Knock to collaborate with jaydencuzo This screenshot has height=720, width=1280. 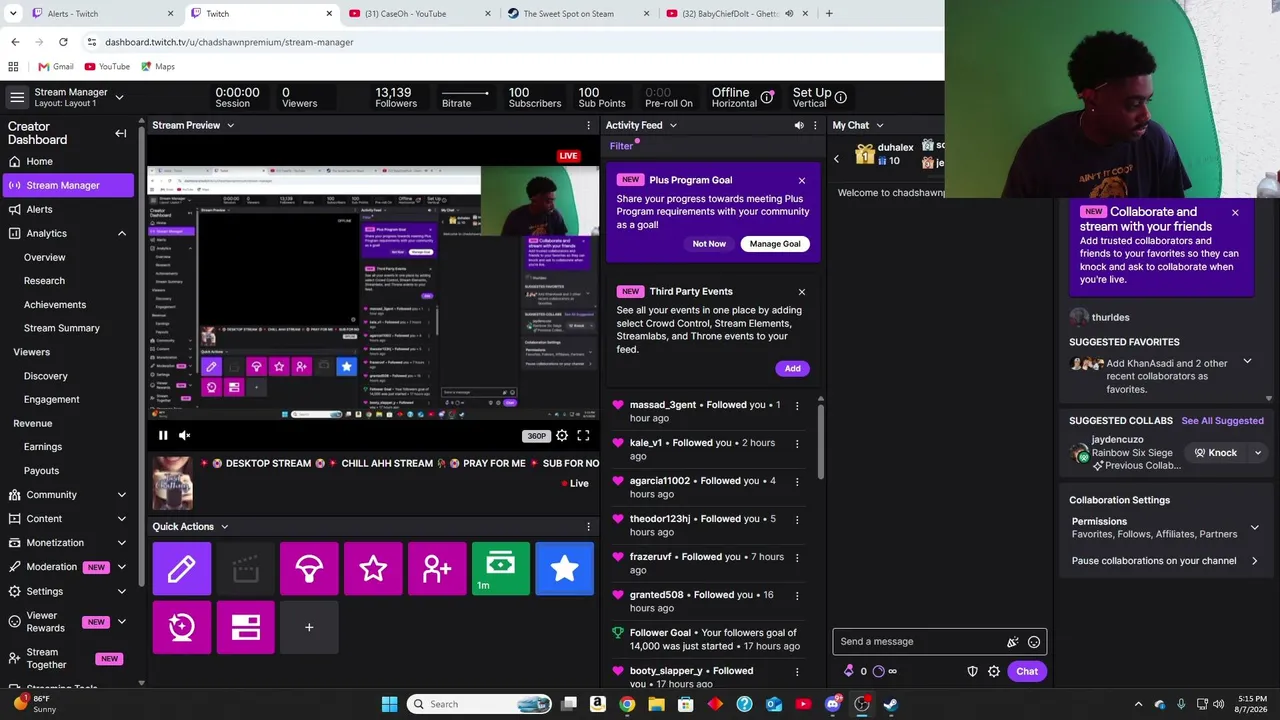(x=1216, y=453)
